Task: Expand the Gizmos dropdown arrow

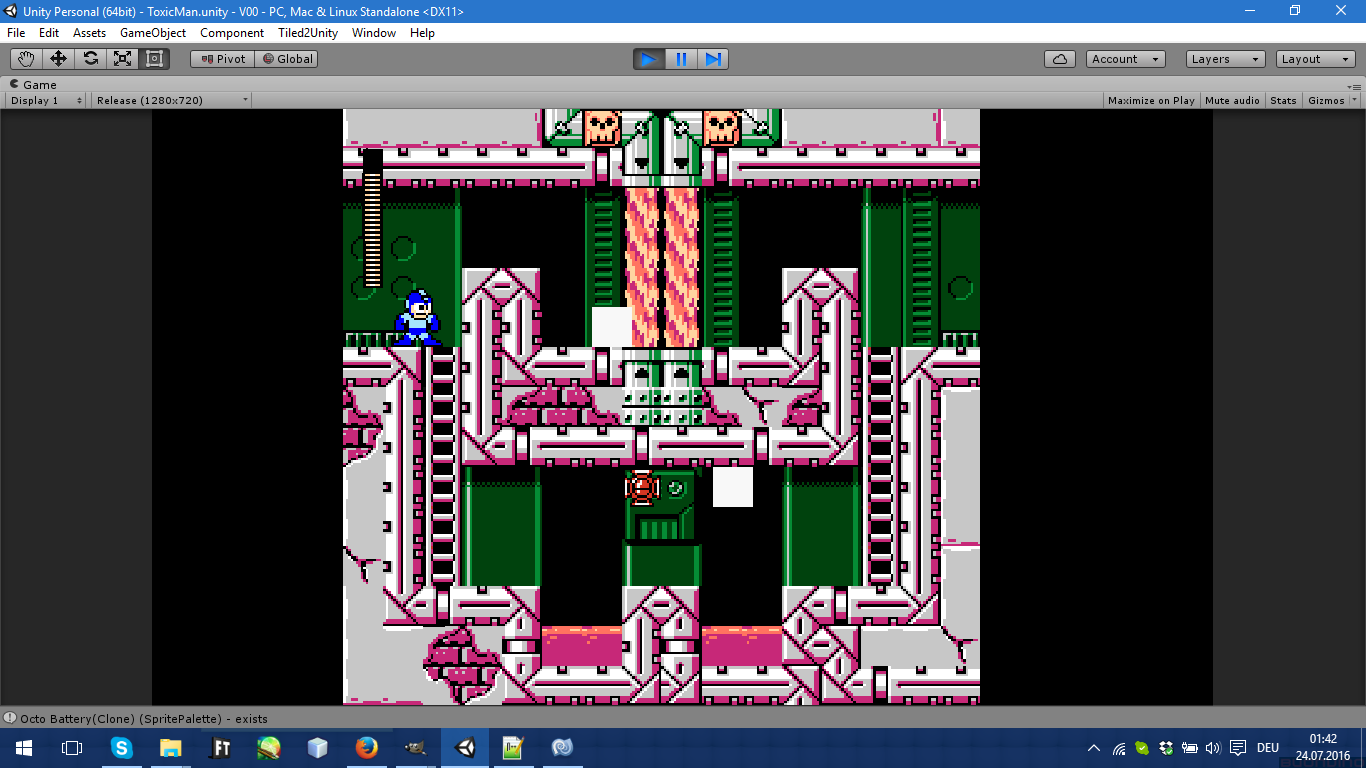Action: point(1354,100)
